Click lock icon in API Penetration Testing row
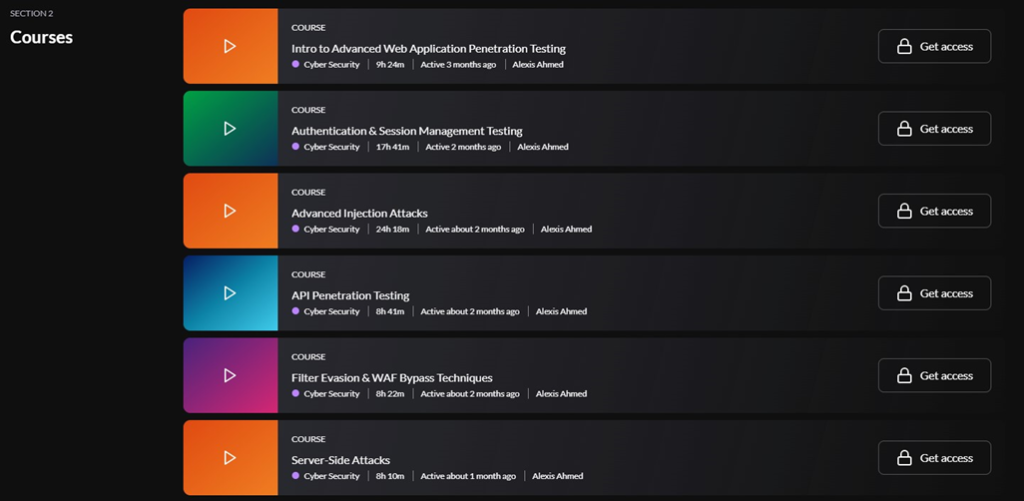Image resolution: width=1024 pixels, height=501 pixels. pos(904,293)
